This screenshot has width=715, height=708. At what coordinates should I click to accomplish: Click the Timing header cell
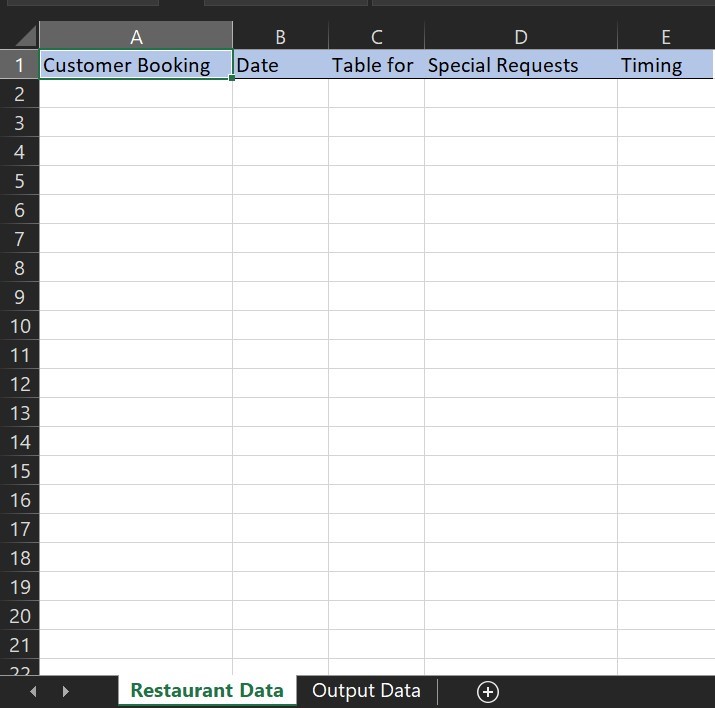(666, 65)
